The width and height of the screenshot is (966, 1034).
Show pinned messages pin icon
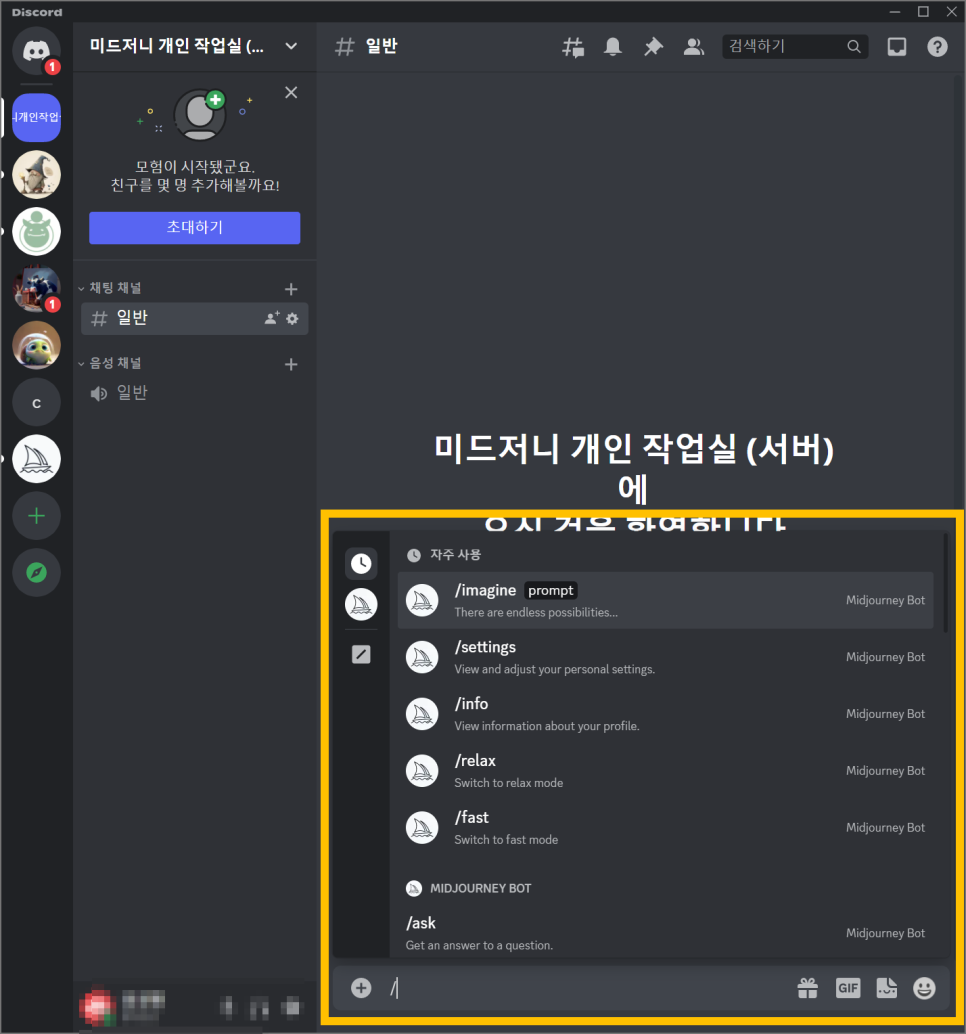(x=653, y=47)
